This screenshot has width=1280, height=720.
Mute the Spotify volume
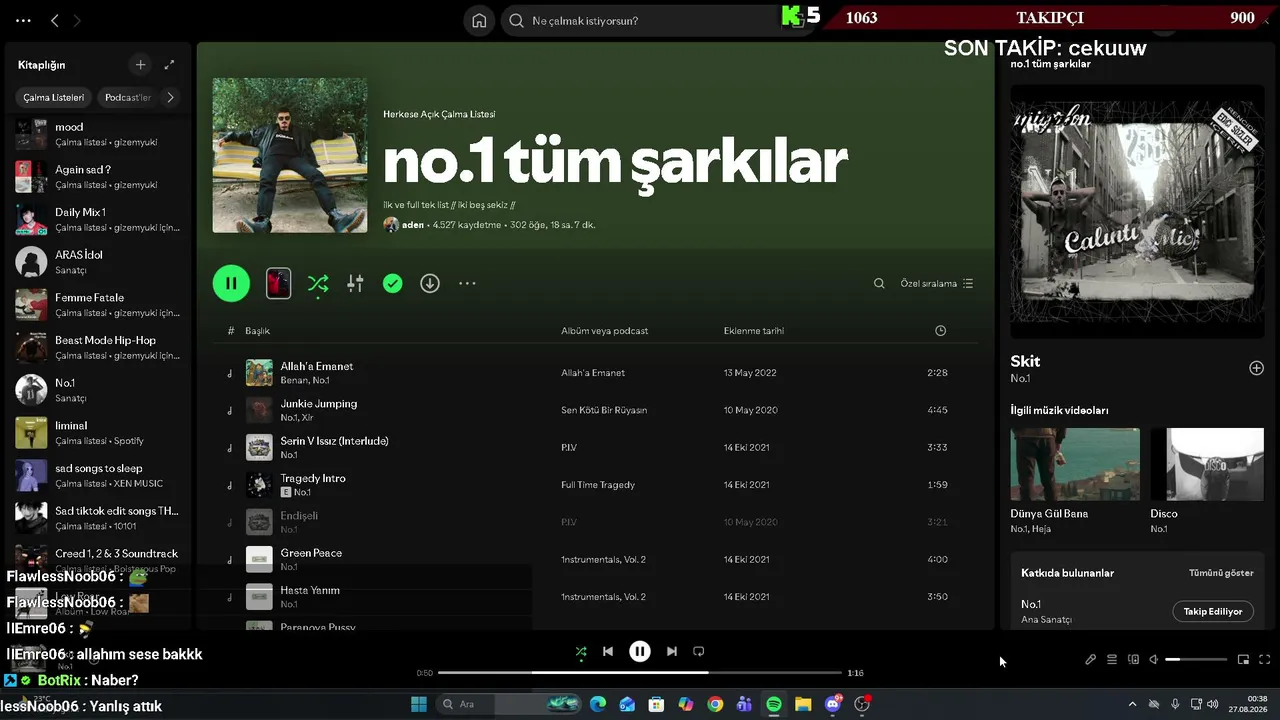click(x=1153, y=659)
